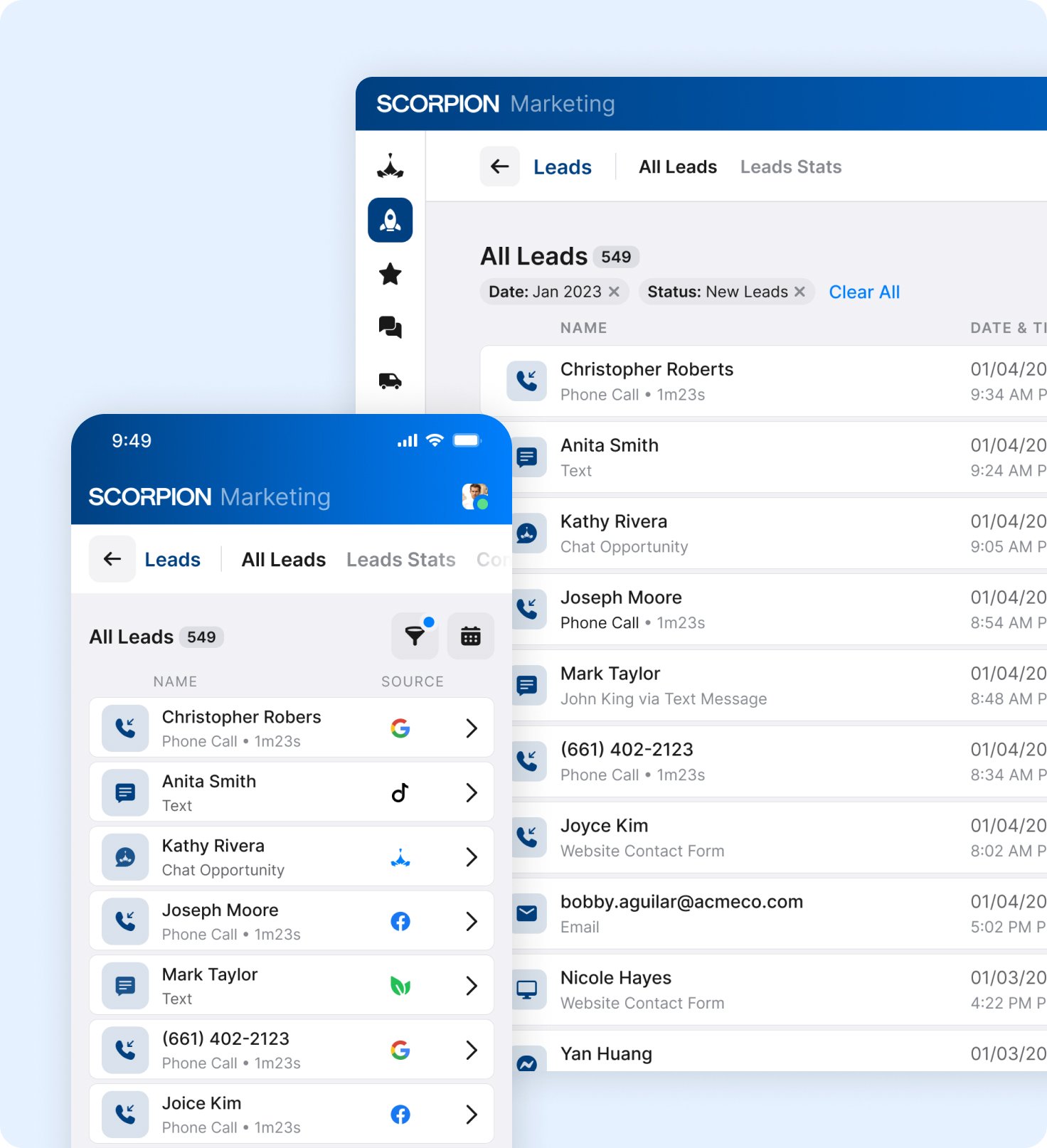Open the profile avatar in mobile header
1047x1148 pixels.
475,496
